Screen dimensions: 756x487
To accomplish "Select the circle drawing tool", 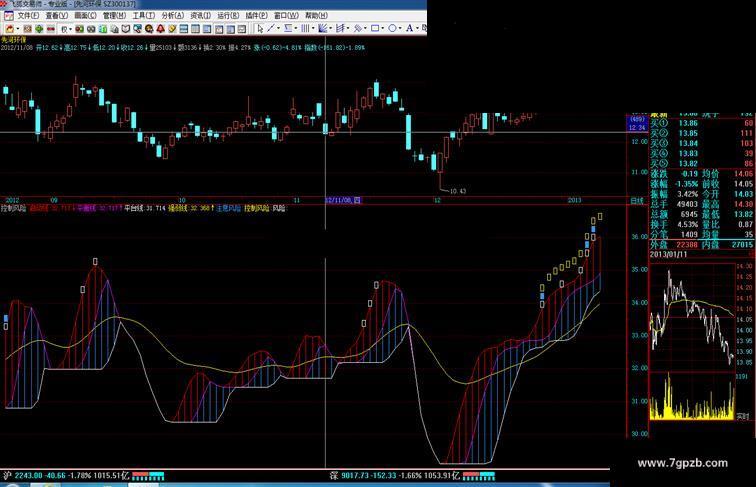I will 392,28.
